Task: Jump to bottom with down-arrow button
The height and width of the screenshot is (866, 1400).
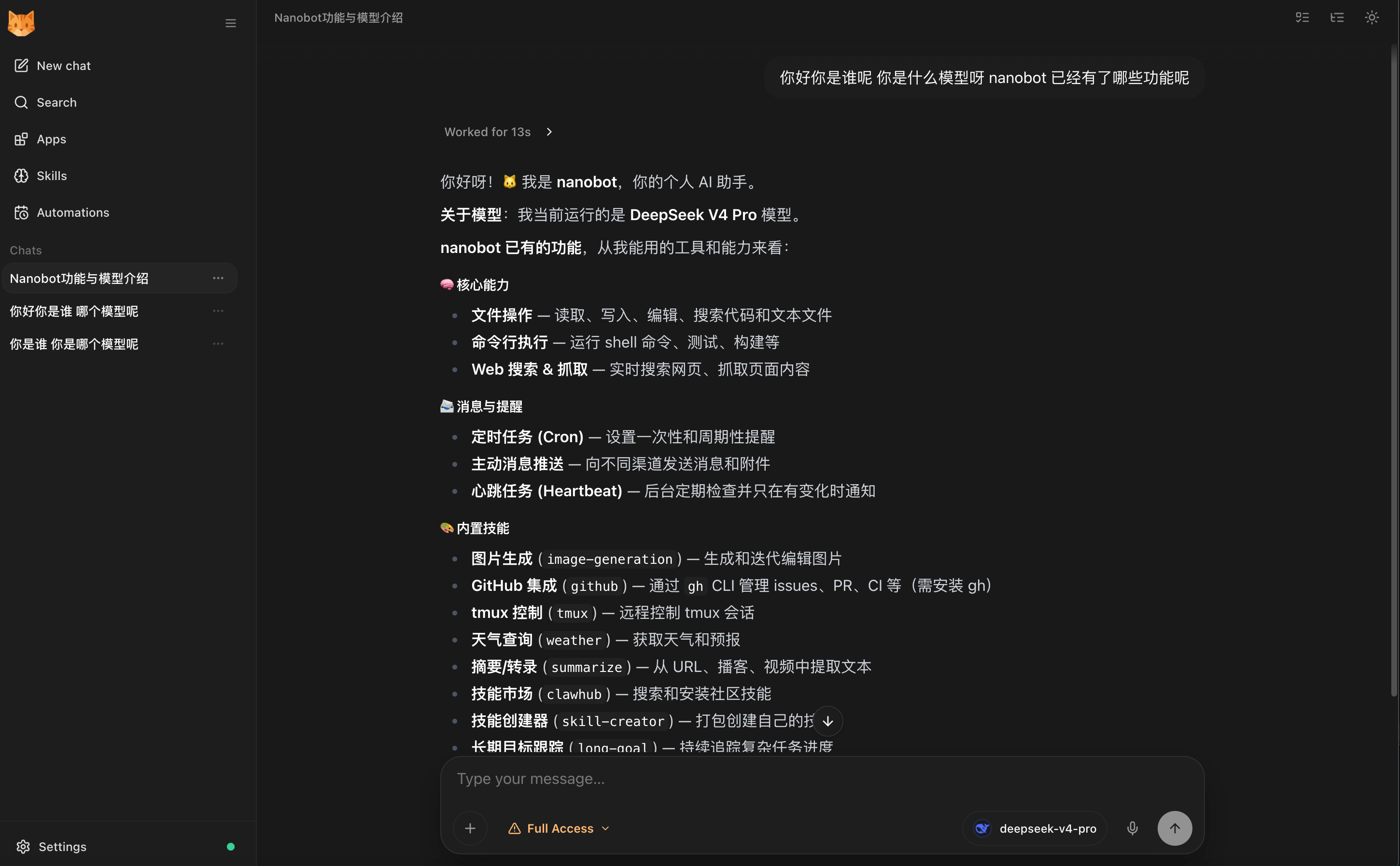Action: pos(828,721)
